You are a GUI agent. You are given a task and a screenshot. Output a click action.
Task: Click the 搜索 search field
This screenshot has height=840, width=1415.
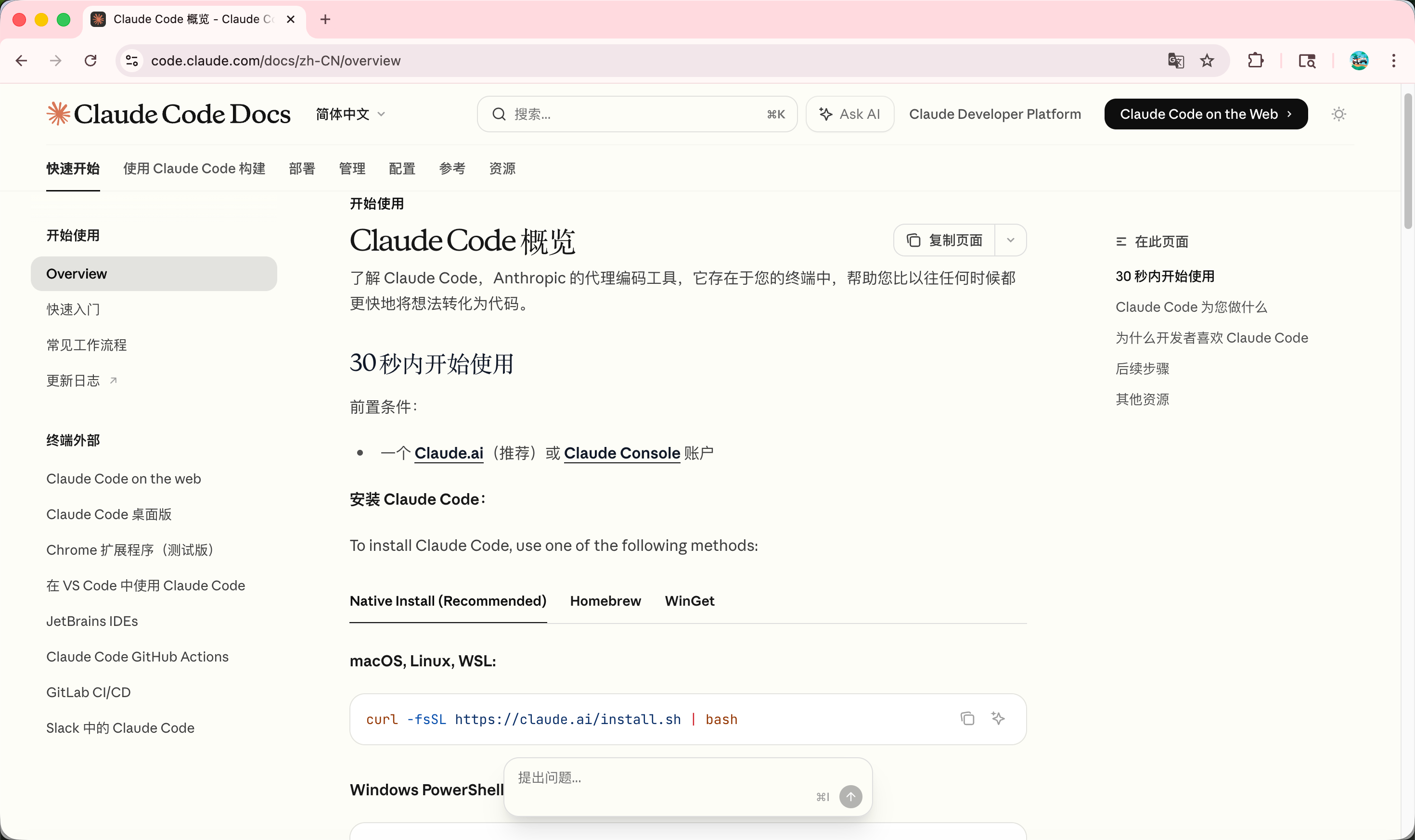[636, 115]
